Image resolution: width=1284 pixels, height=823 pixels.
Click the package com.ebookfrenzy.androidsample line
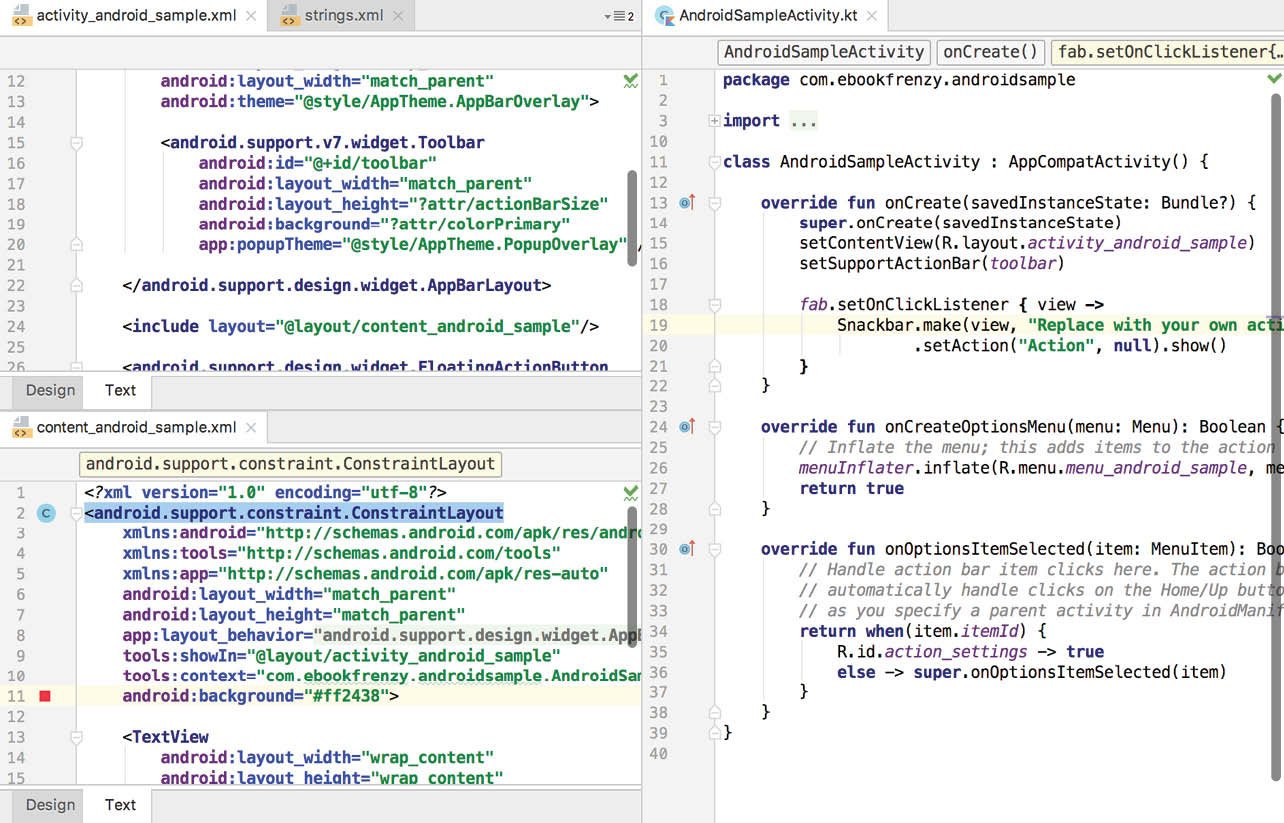click(899, 80)
